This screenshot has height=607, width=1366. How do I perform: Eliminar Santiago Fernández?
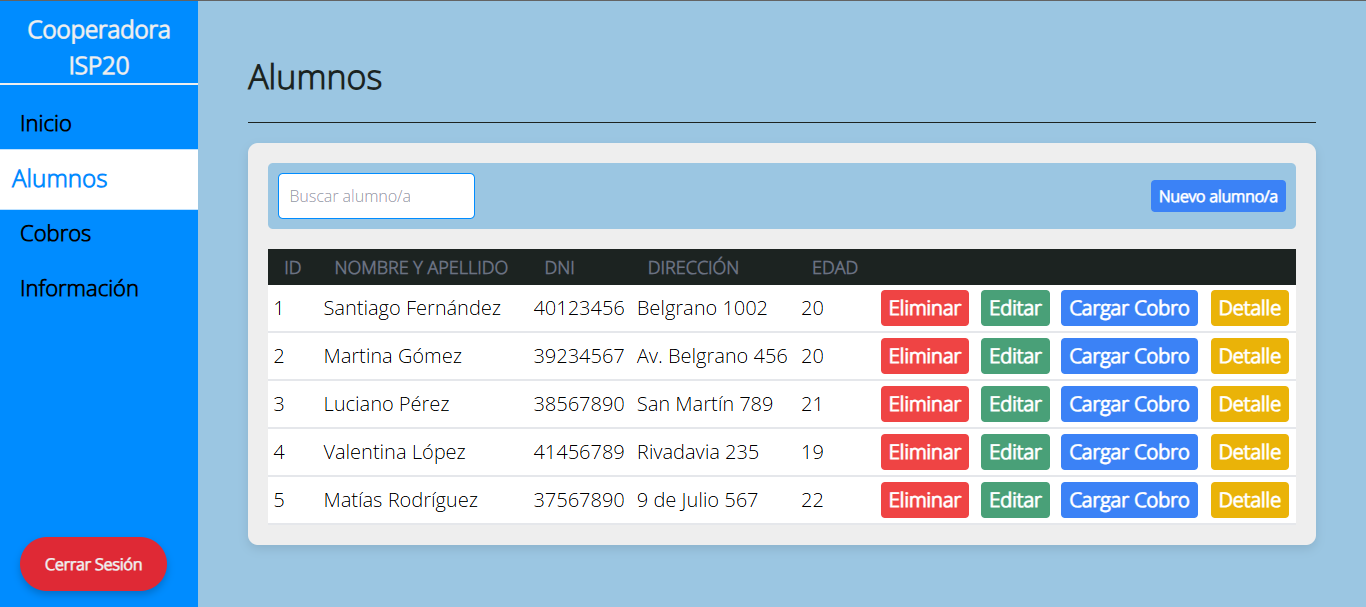pyautogui.click(x=925, y=308)
